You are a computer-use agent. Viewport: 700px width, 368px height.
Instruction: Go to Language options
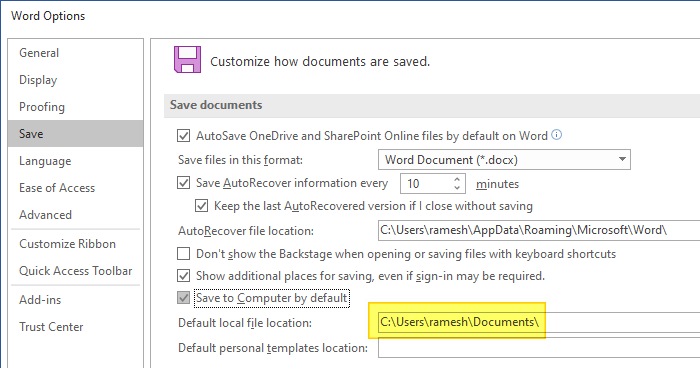click(x=45, y=161)
